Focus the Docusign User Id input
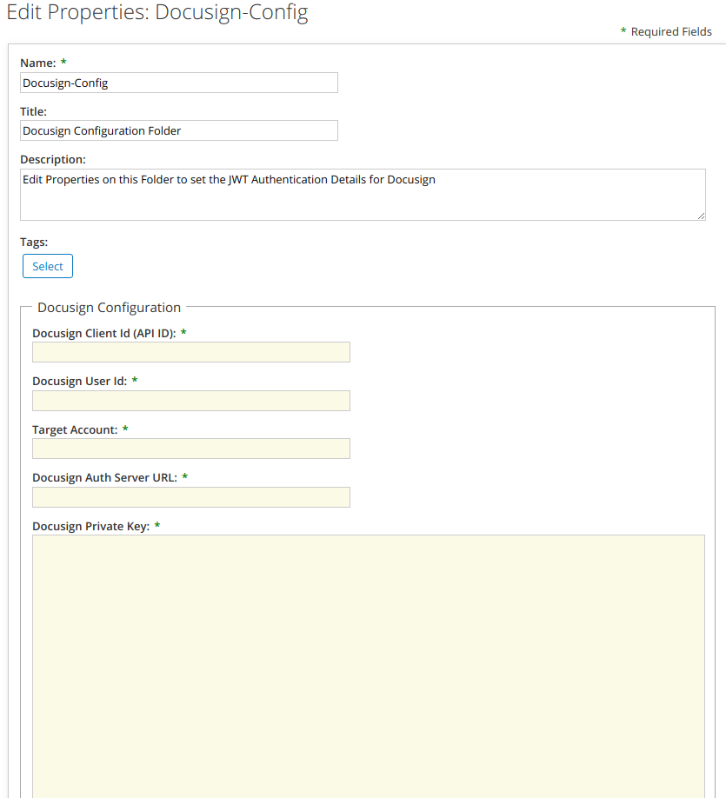The image size is (726, 798). click(x=191, y=401)
